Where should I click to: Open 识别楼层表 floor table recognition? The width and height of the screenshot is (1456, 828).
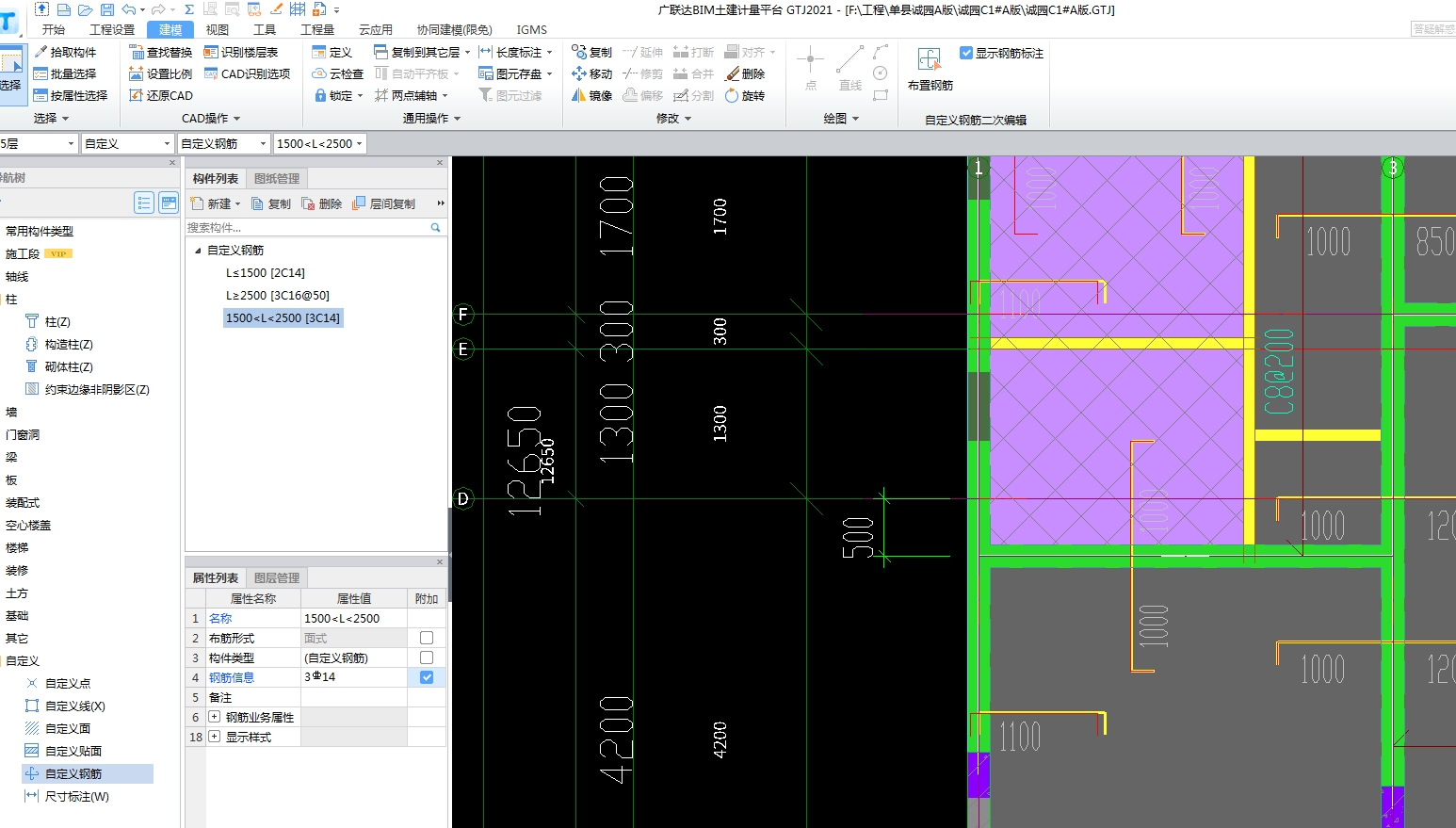coord(241,53)
